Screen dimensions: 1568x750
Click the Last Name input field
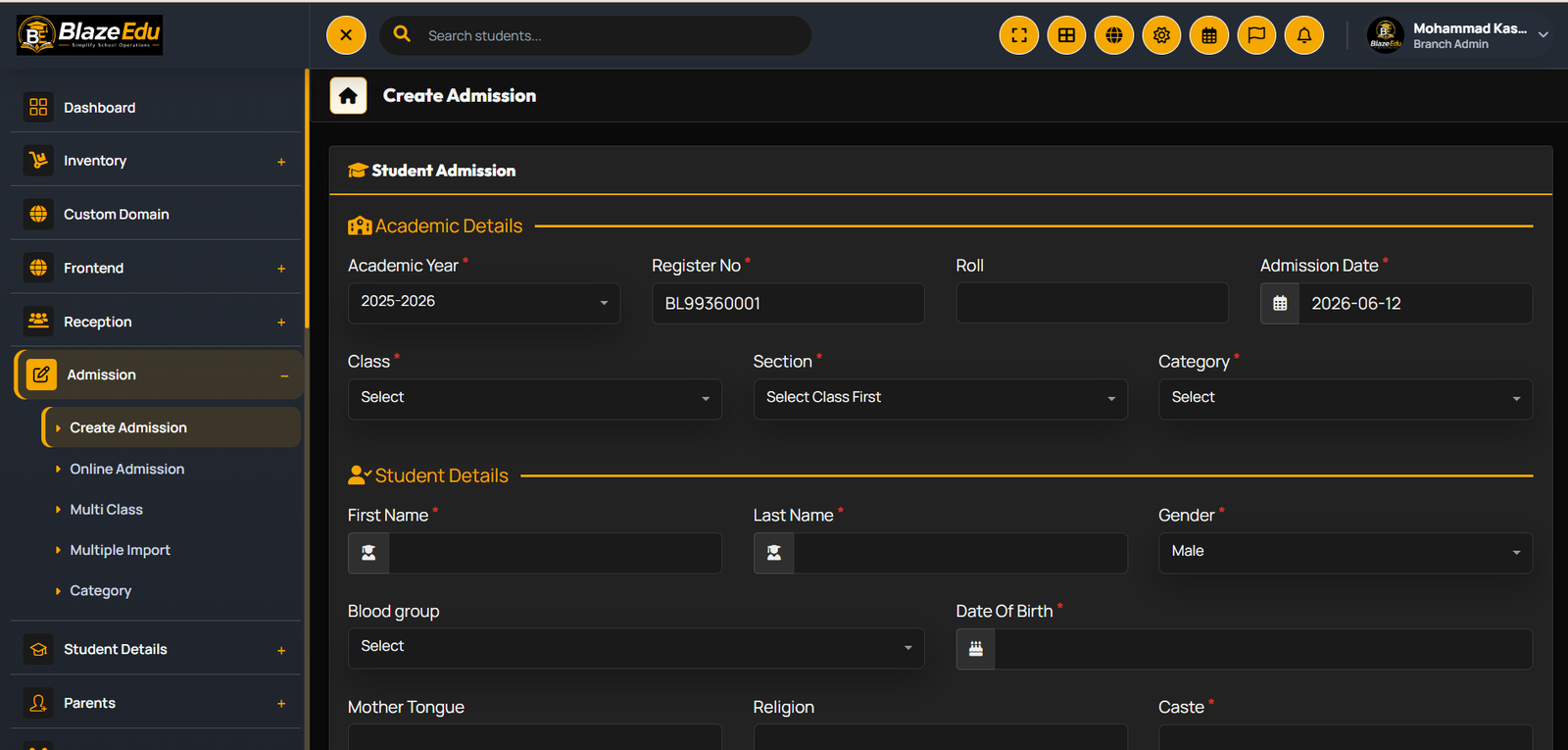960,553
